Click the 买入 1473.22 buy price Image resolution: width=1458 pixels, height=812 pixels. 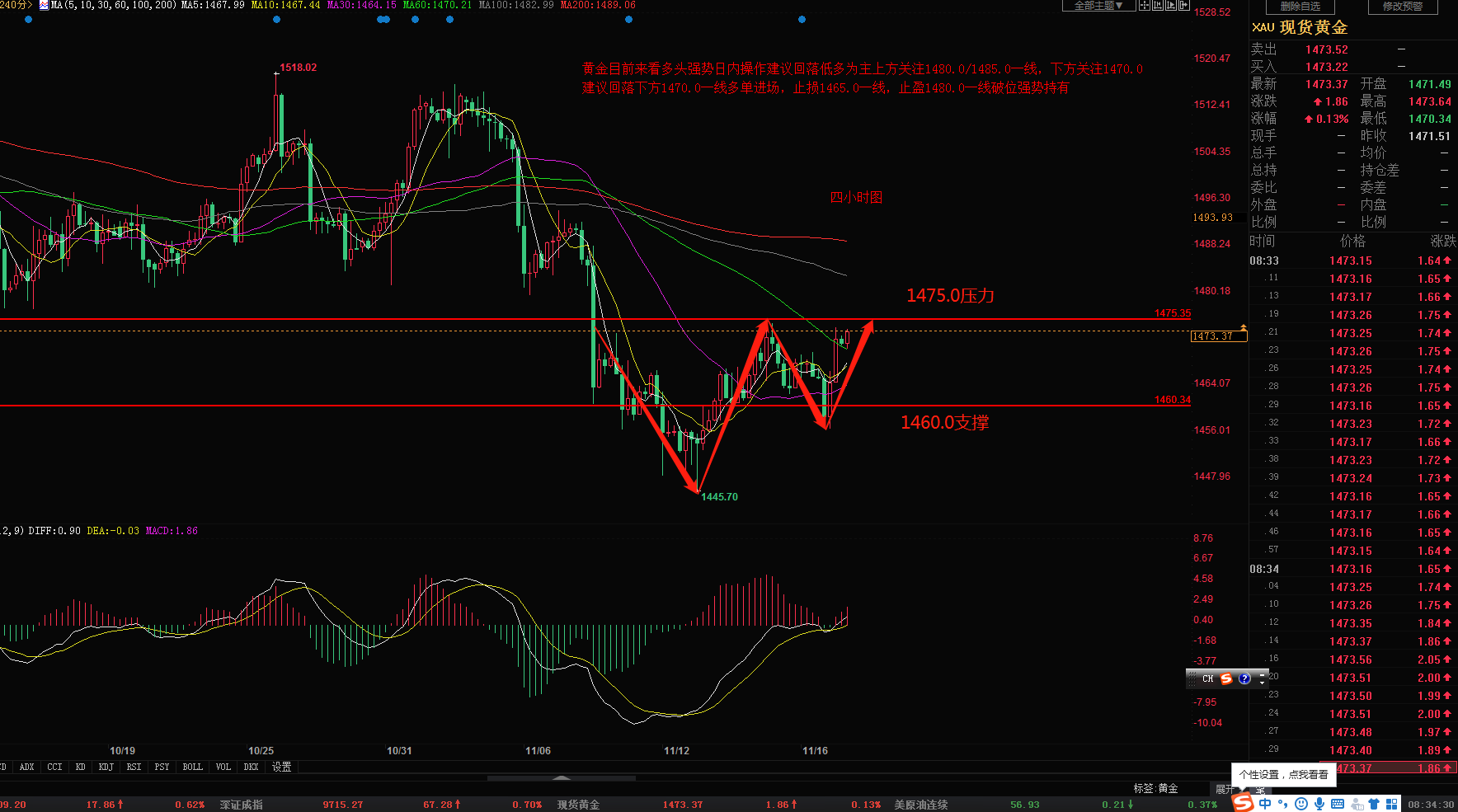(x=1326, y=67)
